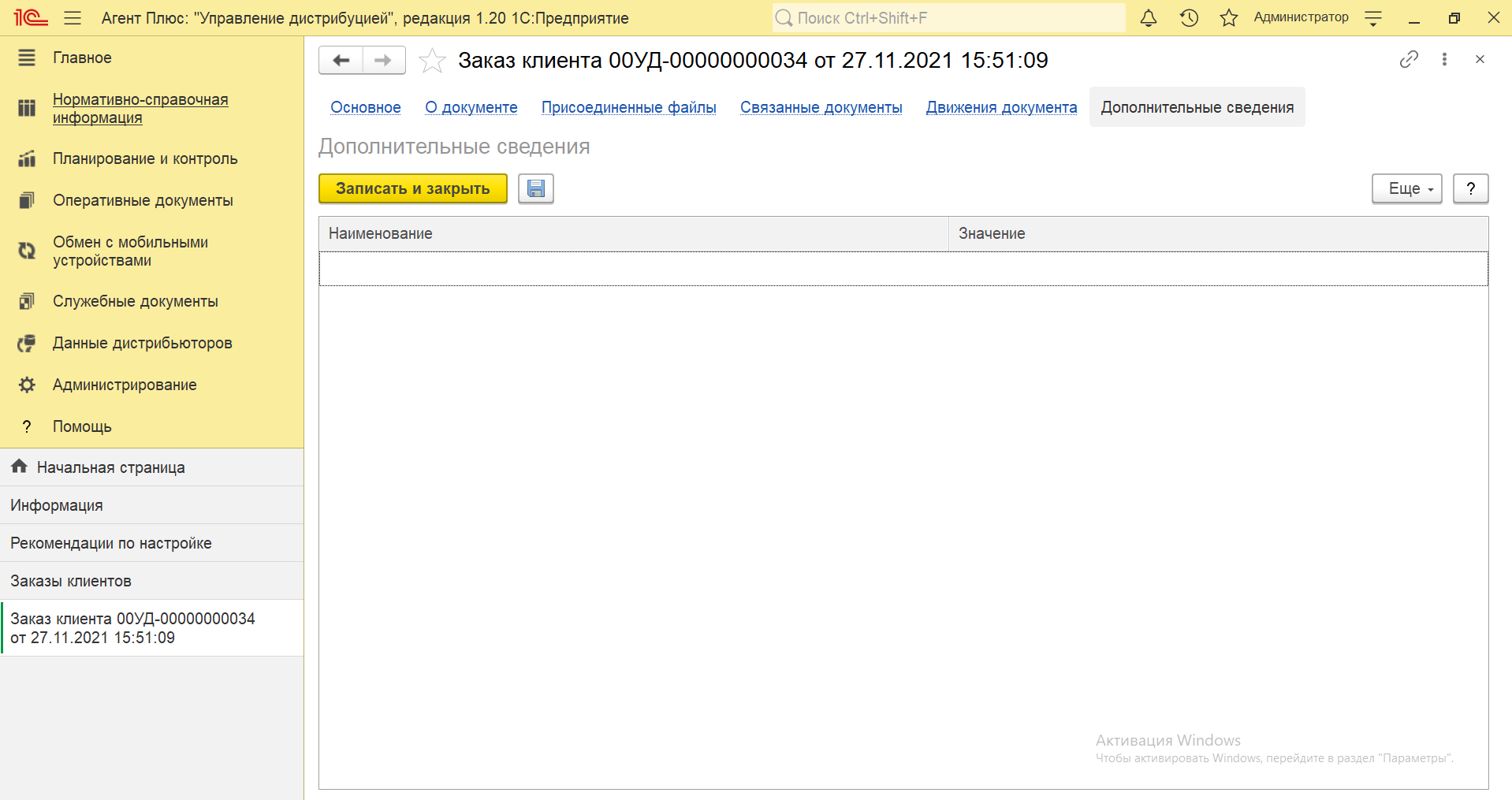The width and height of the screenshot is (1512, 800).
Task: Open the hamburger main menu icon
Action: (x=73, y=17)
